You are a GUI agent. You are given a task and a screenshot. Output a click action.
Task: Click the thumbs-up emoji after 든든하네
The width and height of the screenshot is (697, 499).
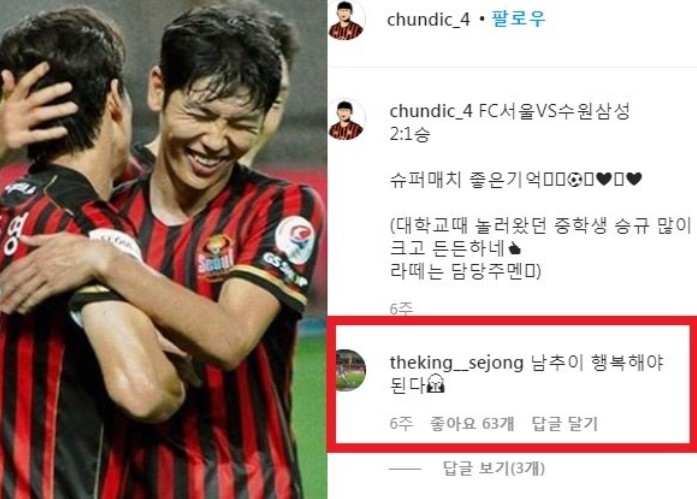click(x=514, y=249)
